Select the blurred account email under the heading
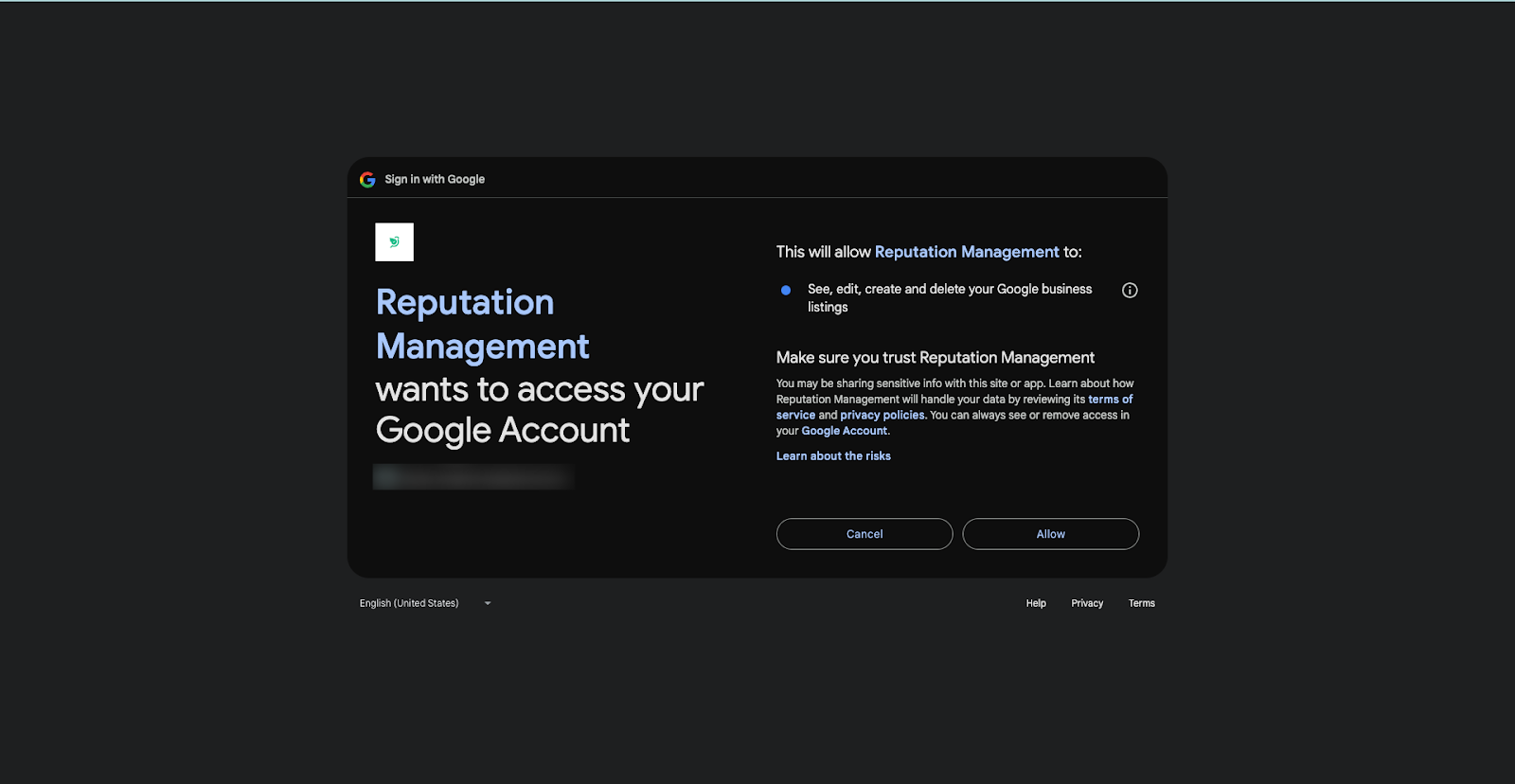 pyautogui.click(x=472, y=477)
